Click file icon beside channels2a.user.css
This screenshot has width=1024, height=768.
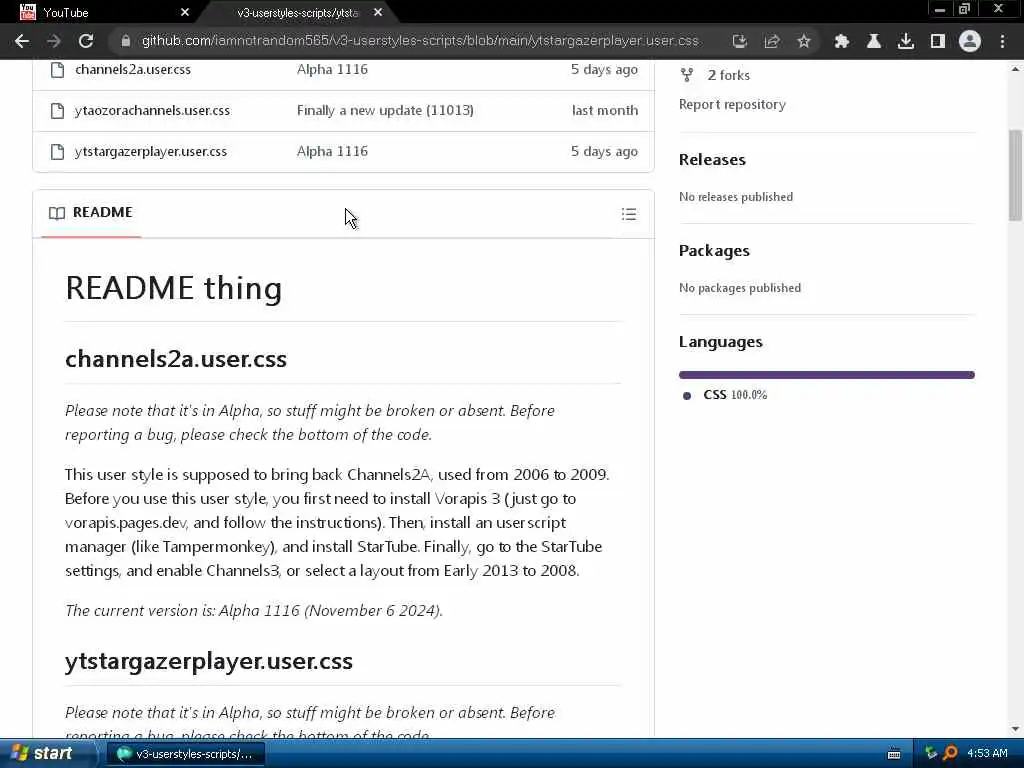[57, 69]
